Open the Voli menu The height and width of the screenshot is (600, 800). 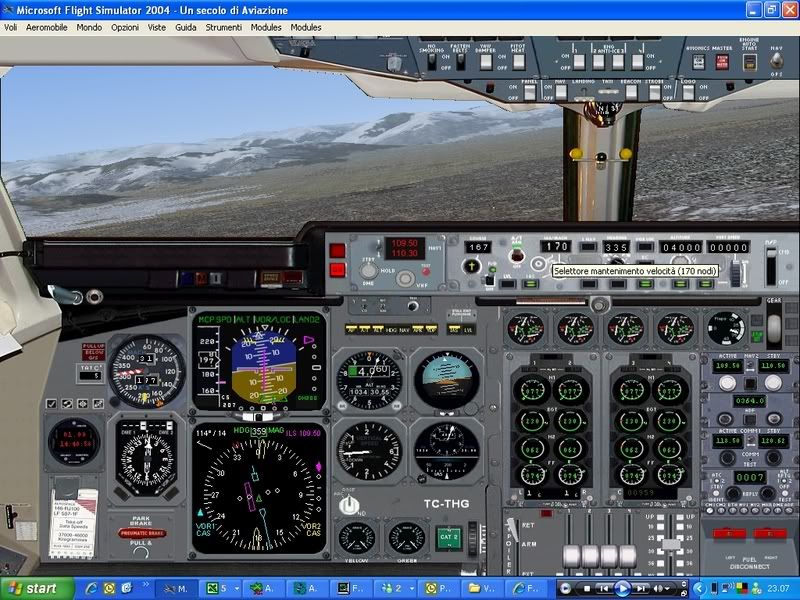(x=10, y=28)
